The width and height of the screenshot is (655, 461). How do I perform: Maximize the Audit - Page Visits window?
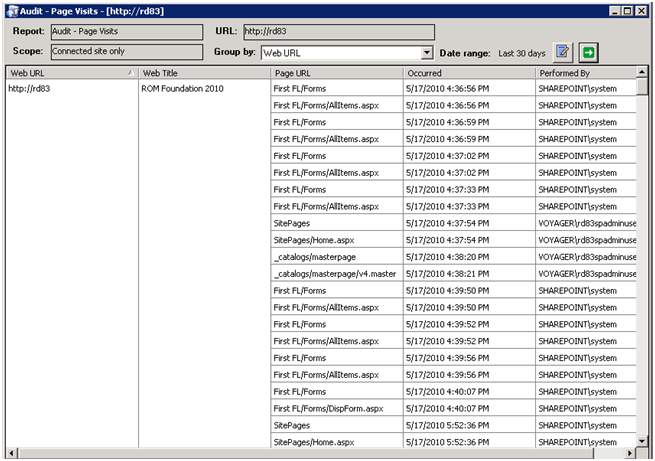[x=627, y=11]
